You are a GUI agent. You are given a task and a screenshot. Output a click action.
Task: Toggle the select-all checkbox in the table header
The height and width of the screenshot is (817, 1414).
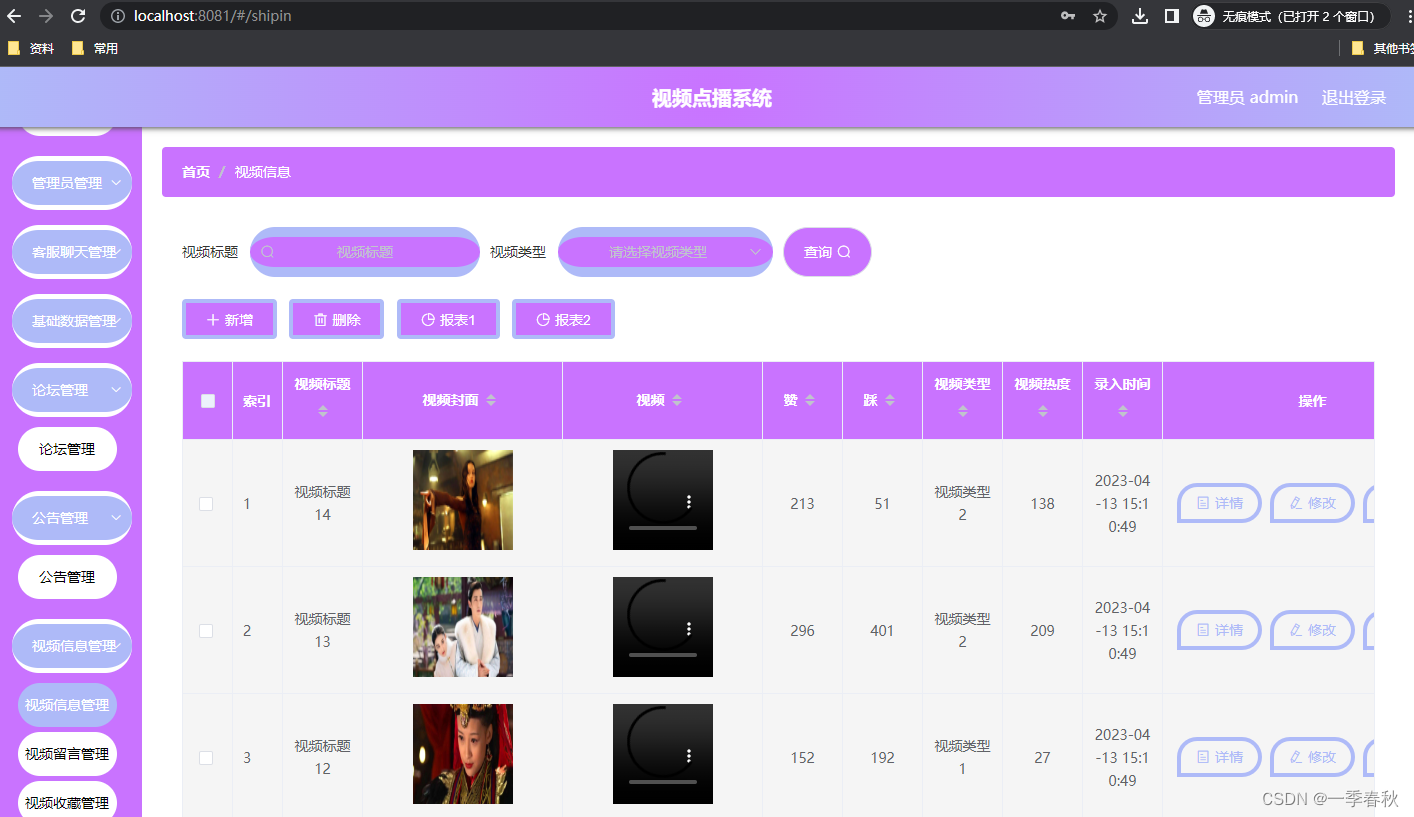pyautogui.click(x=207, y=400)
